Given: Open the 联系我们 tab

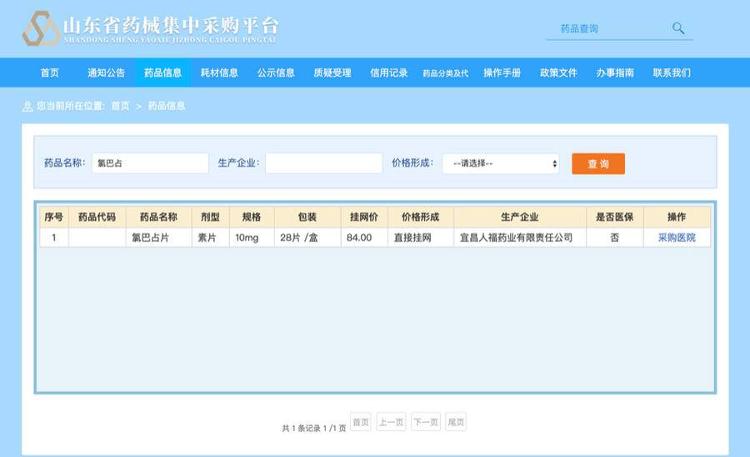Looking at the screenshot, I should (x=672, y=73).
